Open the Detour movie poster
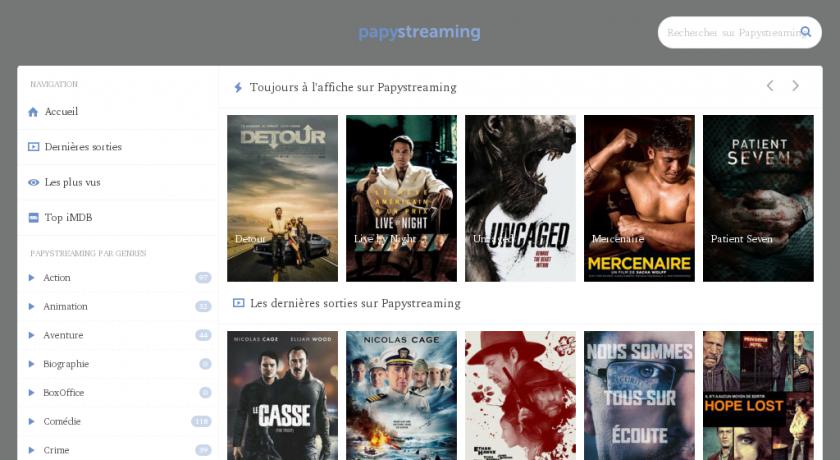 (x=282, y=198)
